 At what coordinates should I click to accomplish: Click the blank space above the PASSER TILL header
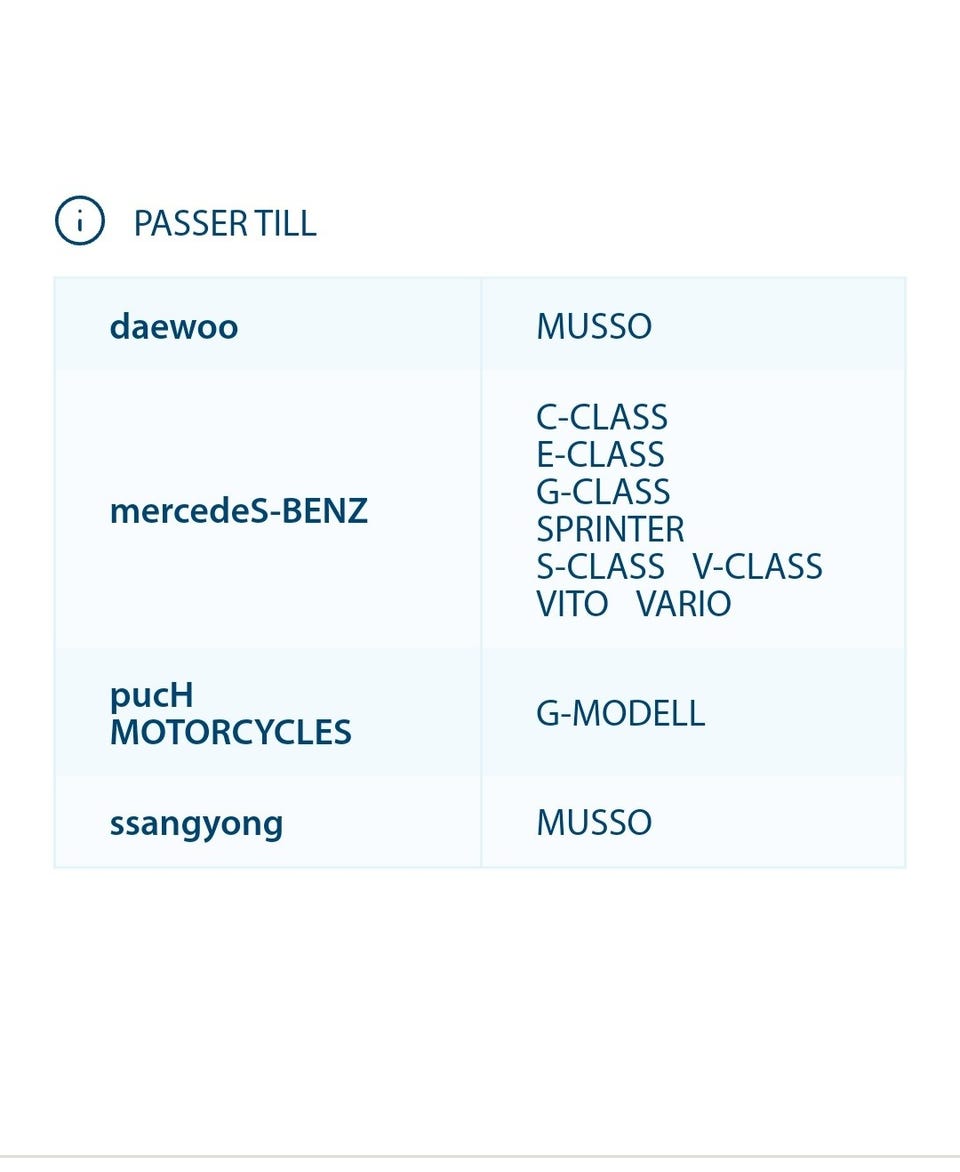480,100
